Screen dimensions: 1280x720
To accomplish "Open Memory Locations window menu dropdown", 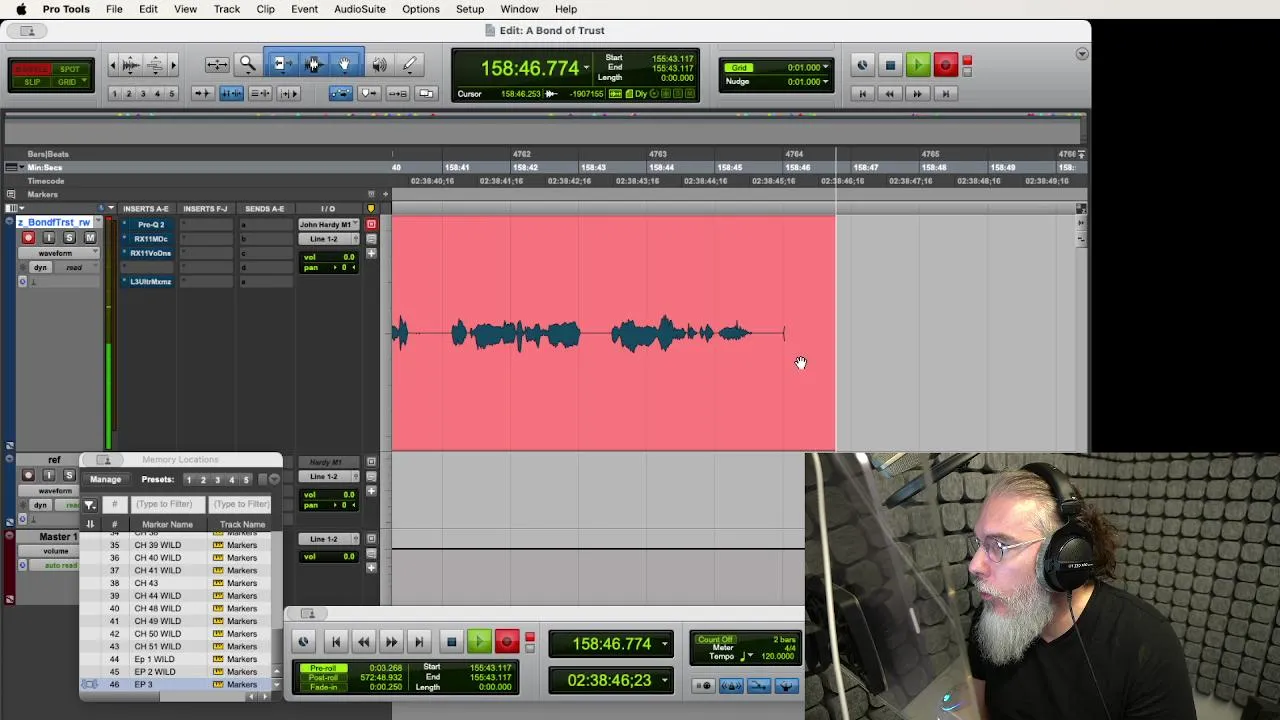I will tap(274, 479).
